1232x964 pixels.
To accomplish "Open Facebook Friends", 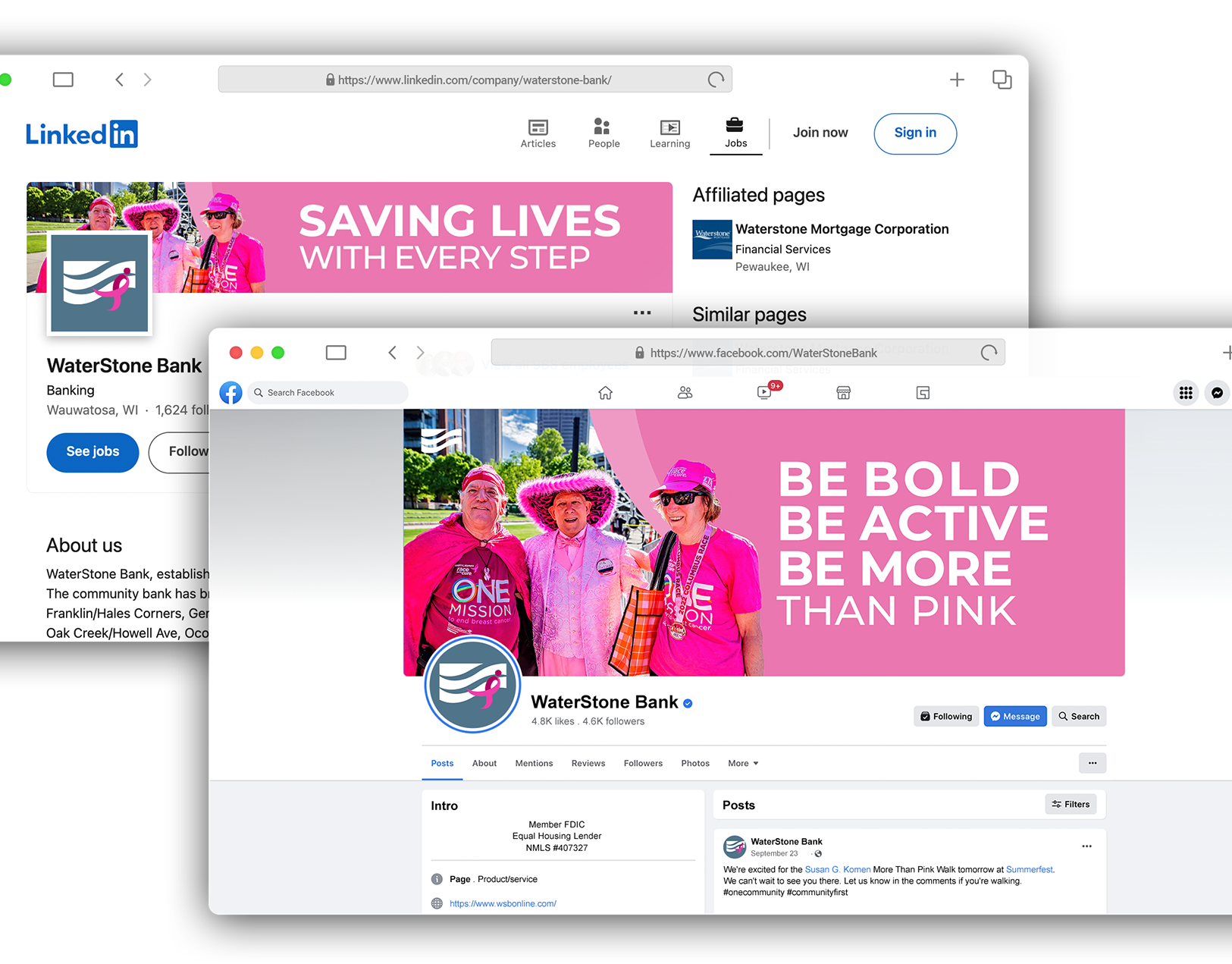I will [685, 393].
